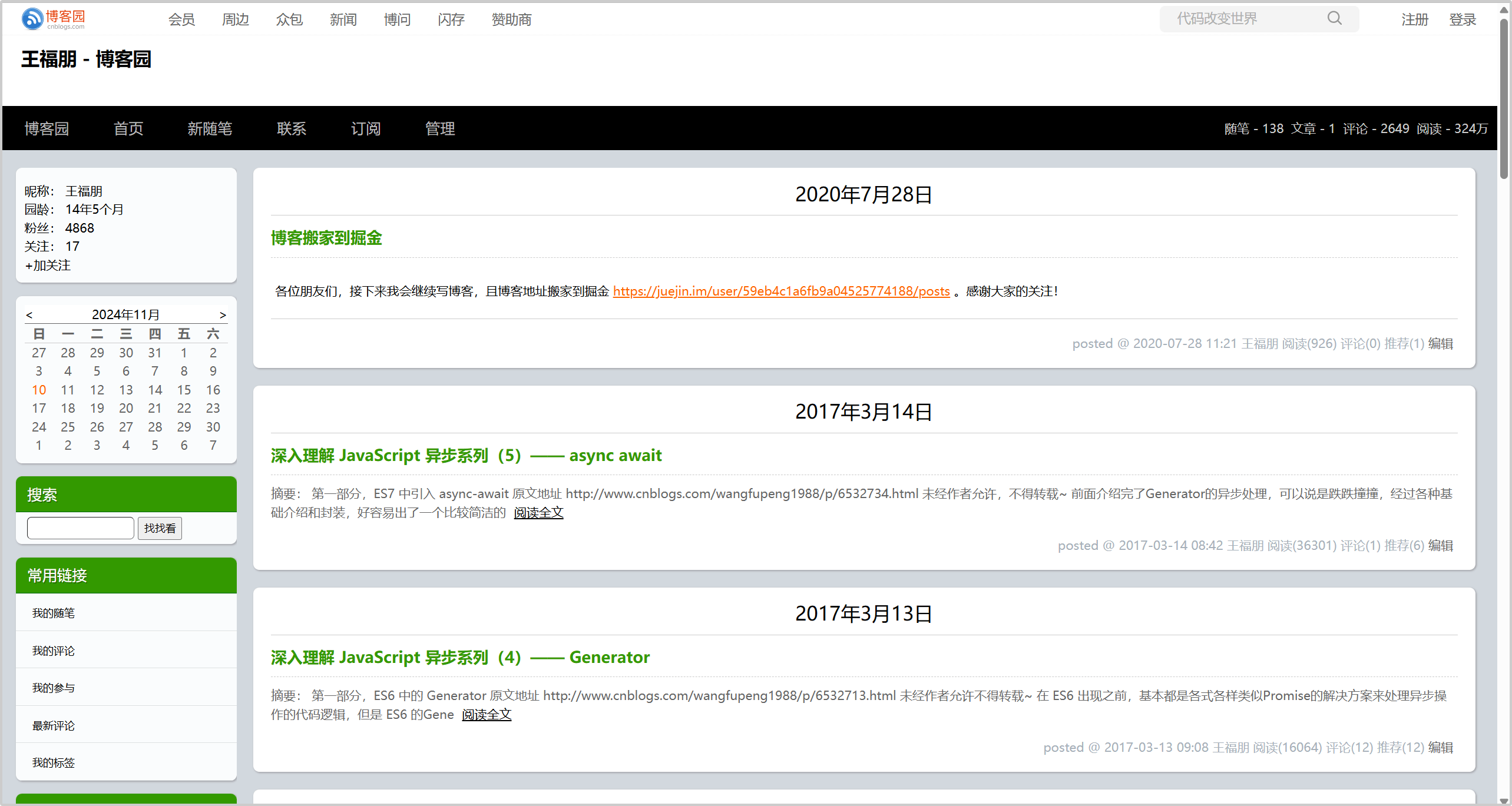Image resolution: width=1512 pixels, height=806 pixels.
Task: Select 订阅 in black navigation bar
Action: tap(366, 128)
